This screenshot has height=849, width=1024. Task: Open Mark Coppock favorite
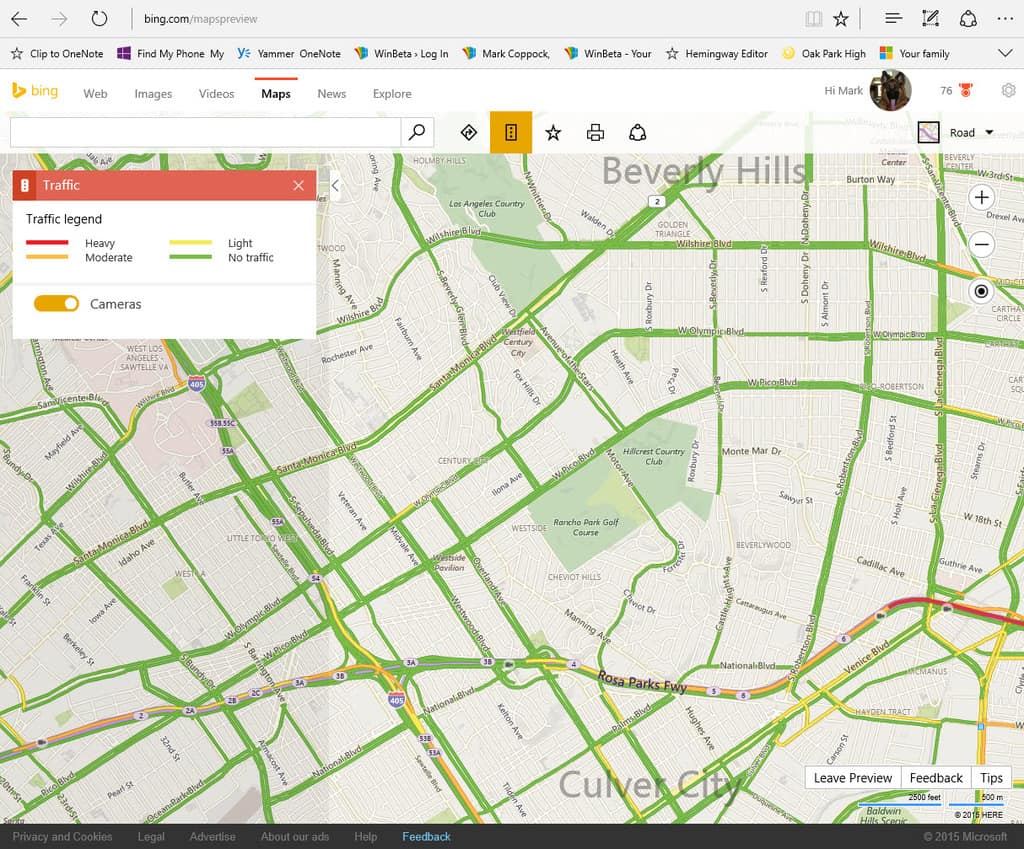click(x=505, y=54)
